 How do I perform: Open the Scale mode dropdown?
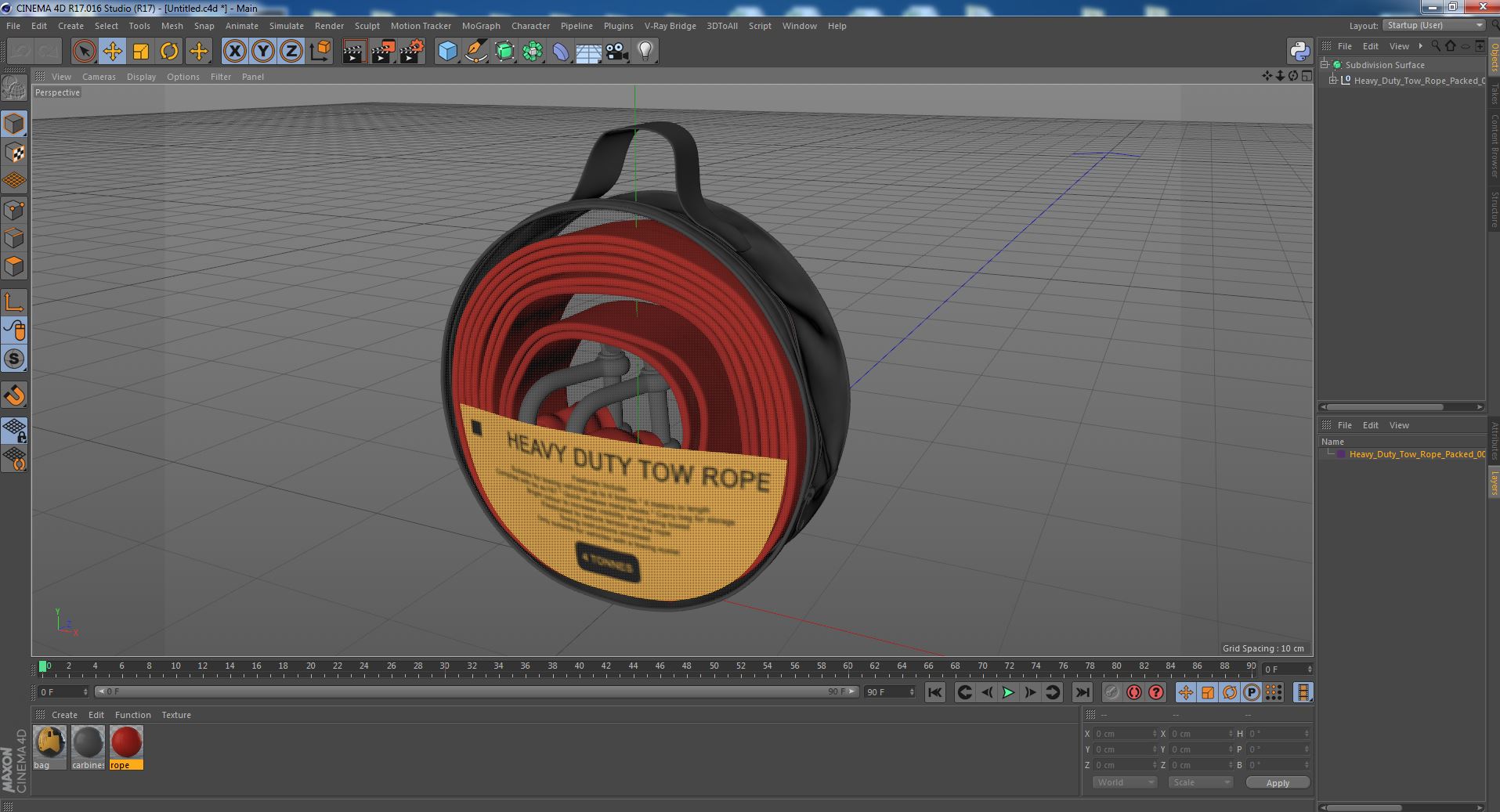(1200, 782)
